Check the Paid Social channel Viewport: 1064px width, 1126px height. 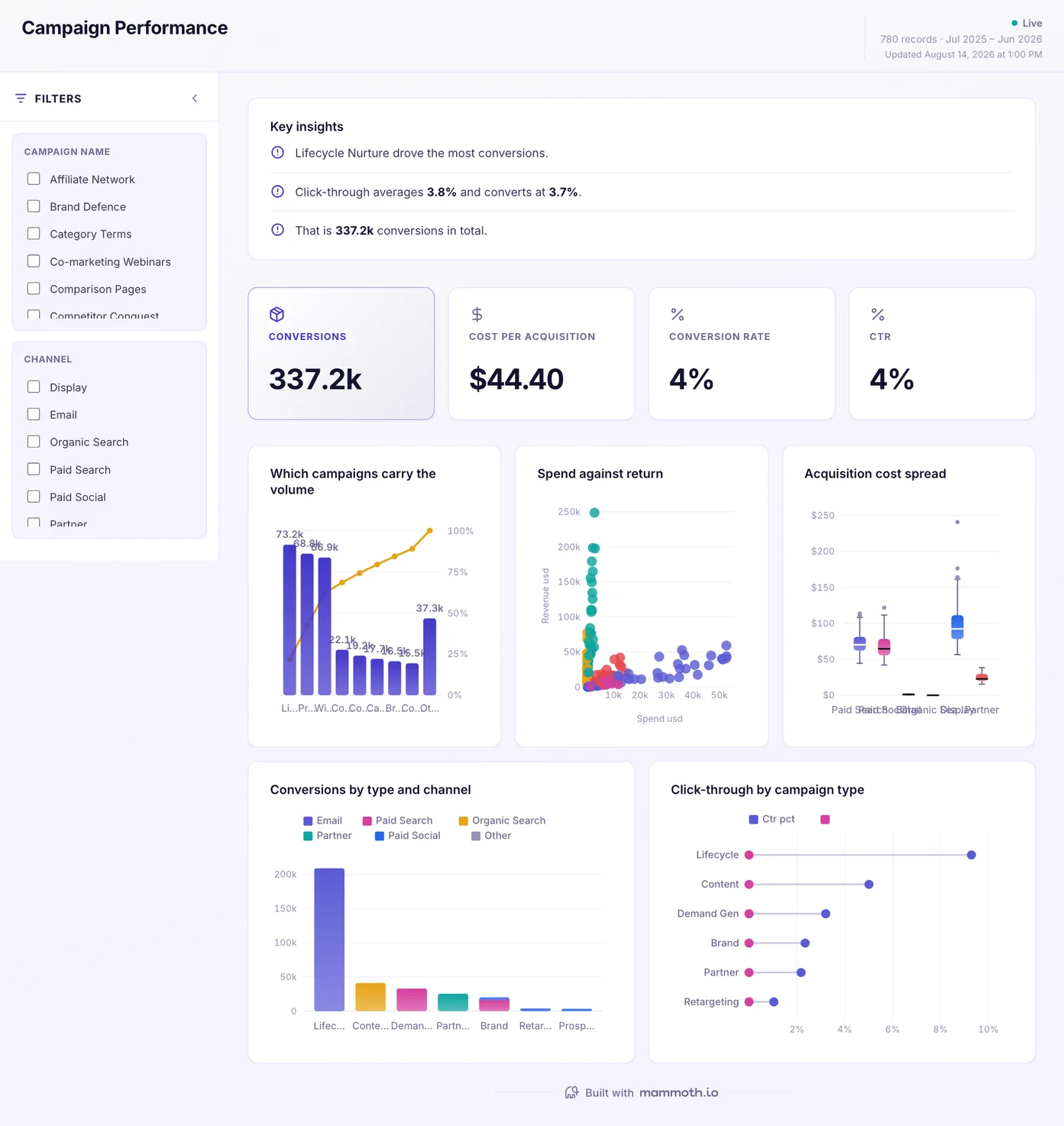coord(34,497)
